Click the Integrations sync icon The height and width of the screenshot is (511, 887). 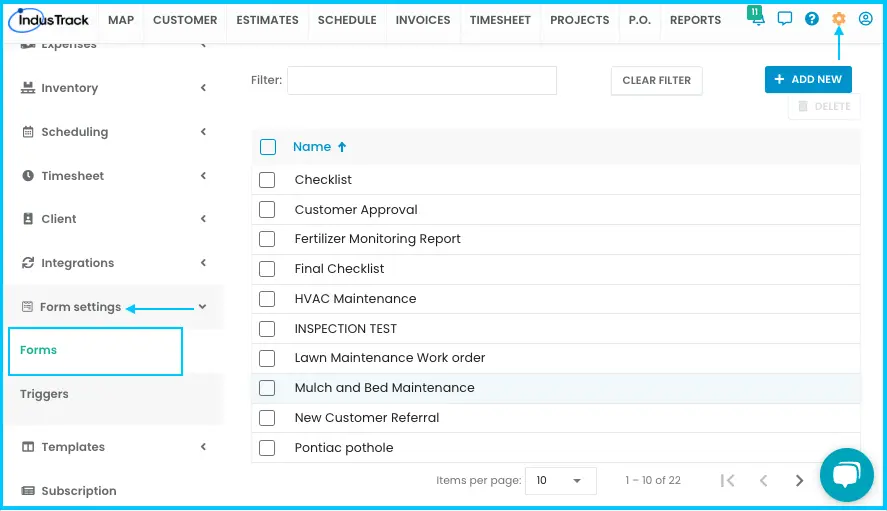[28, 263]
